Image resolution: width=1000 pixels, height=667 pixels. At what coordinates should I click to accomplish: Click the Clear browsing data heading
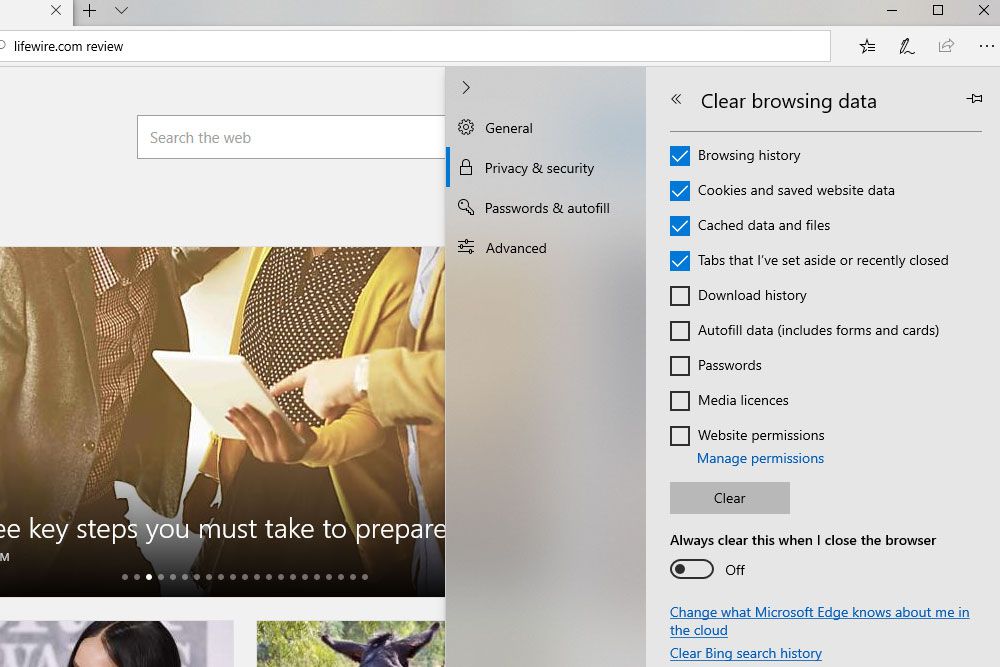(x=788, y=101)
